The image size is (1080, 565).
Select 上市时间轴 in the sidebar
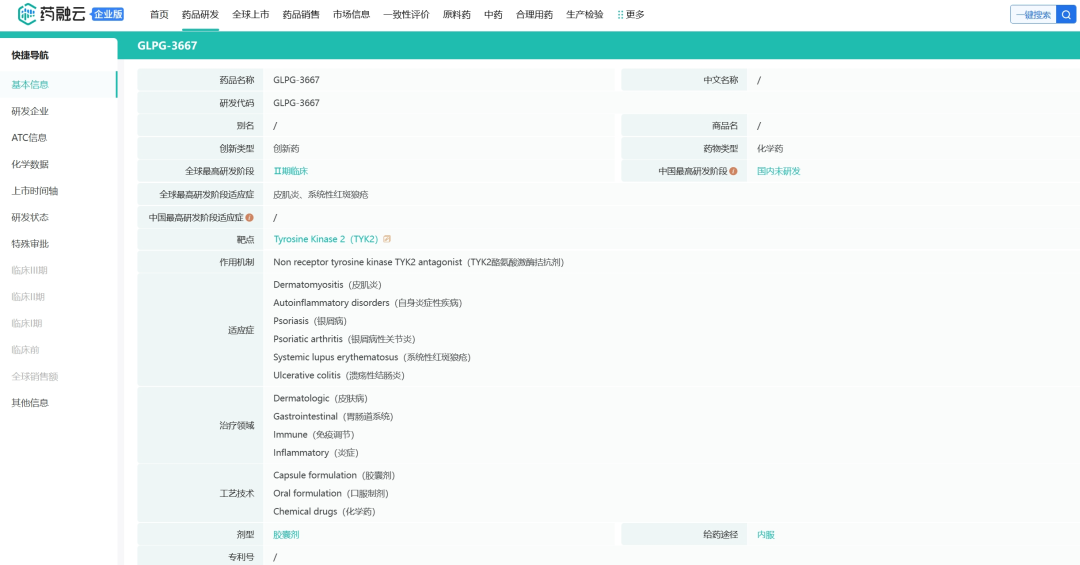(x=35, y=191)
